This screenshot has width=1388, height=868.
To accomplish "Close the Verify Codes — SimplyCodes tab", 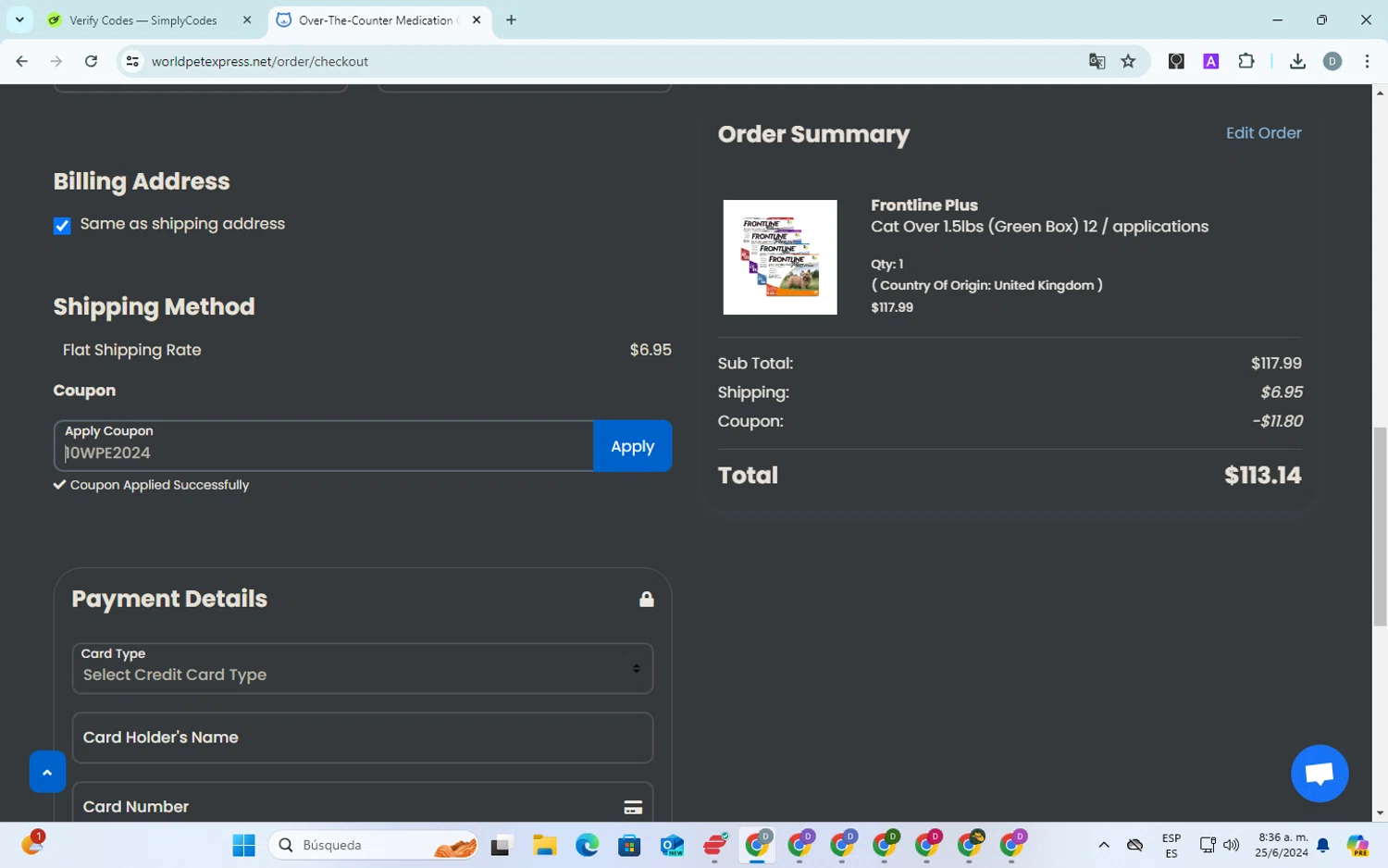I will tap(247, 20).
